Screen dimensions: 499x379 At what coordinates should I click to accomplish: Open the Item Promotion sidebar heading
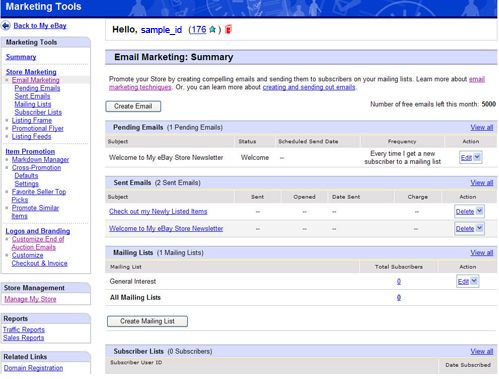pos(30,151)
